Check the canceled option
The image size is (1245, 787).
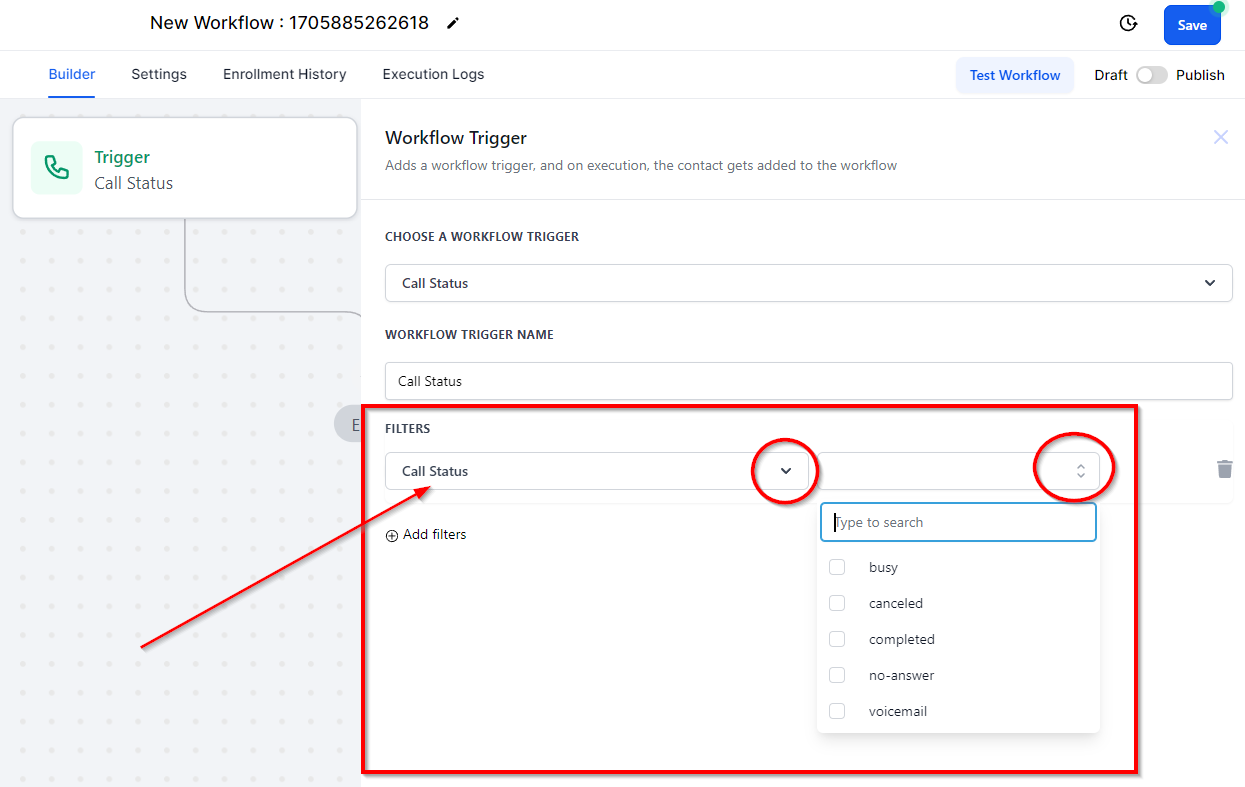[837, 603]
